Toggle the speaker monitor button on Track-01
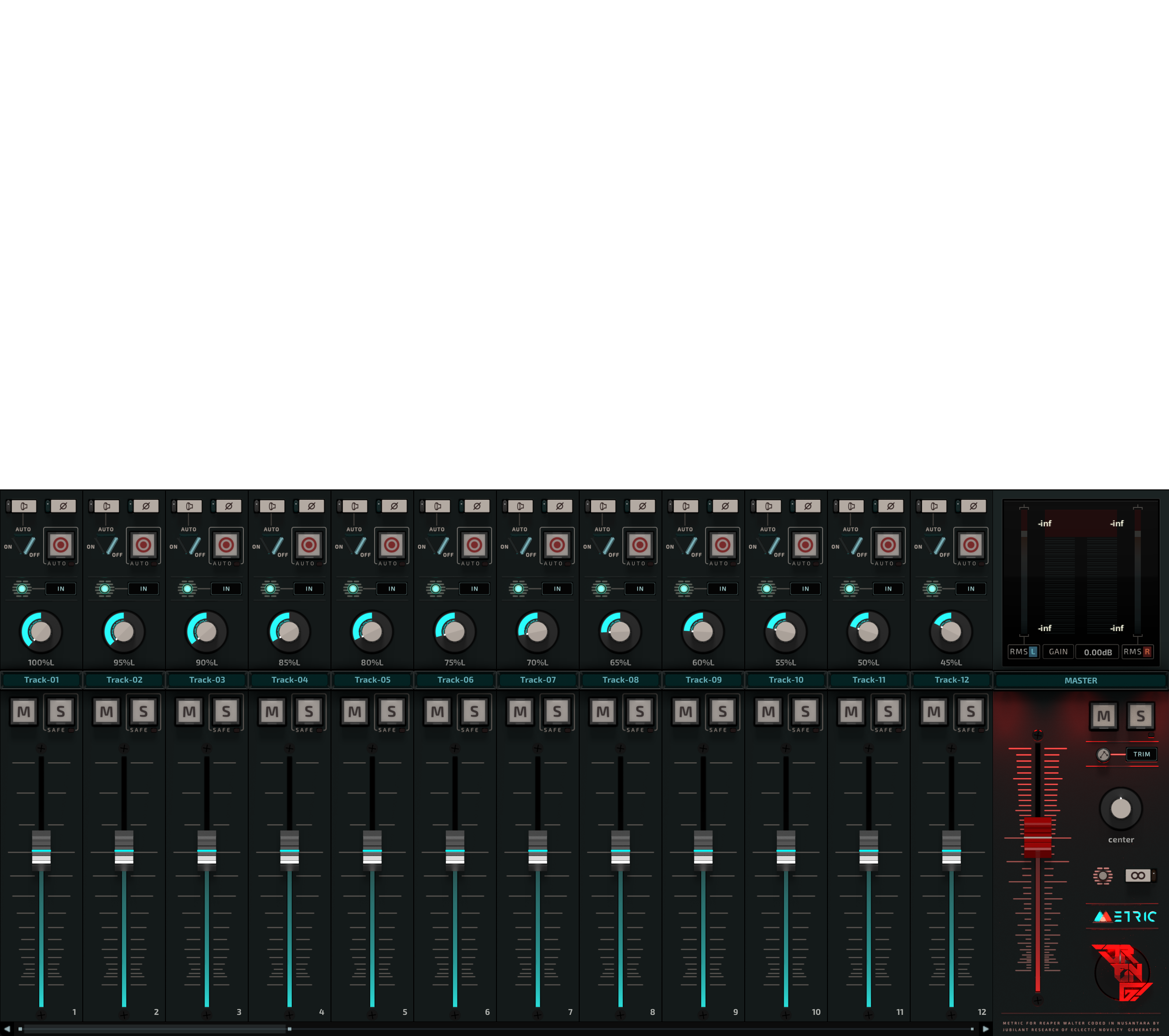The width and height of the screenshot is (1169, 1036). pos(24,507)
